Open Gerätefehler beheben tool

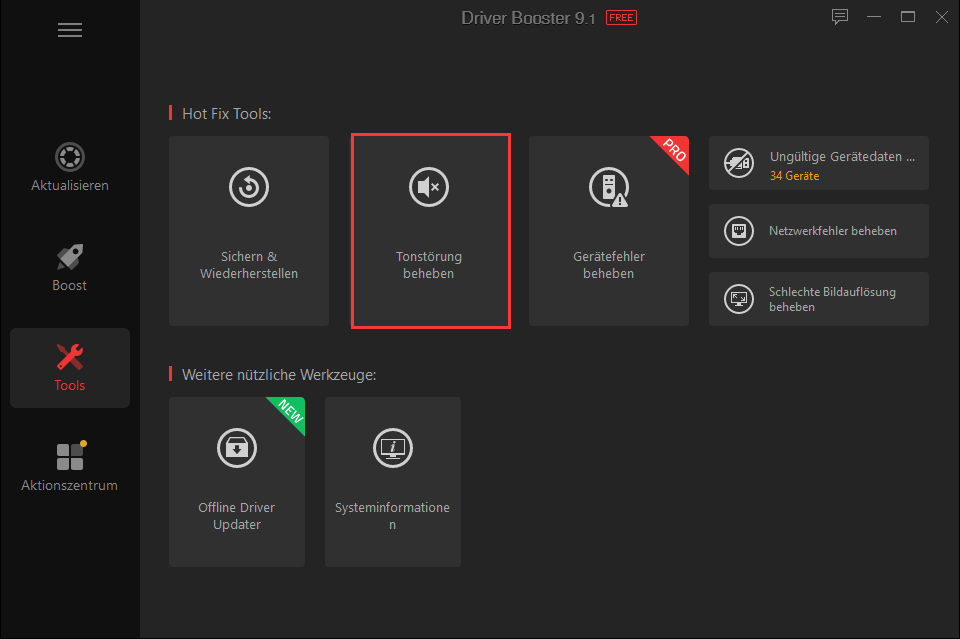pyautogui.click(x=609, y=231)
